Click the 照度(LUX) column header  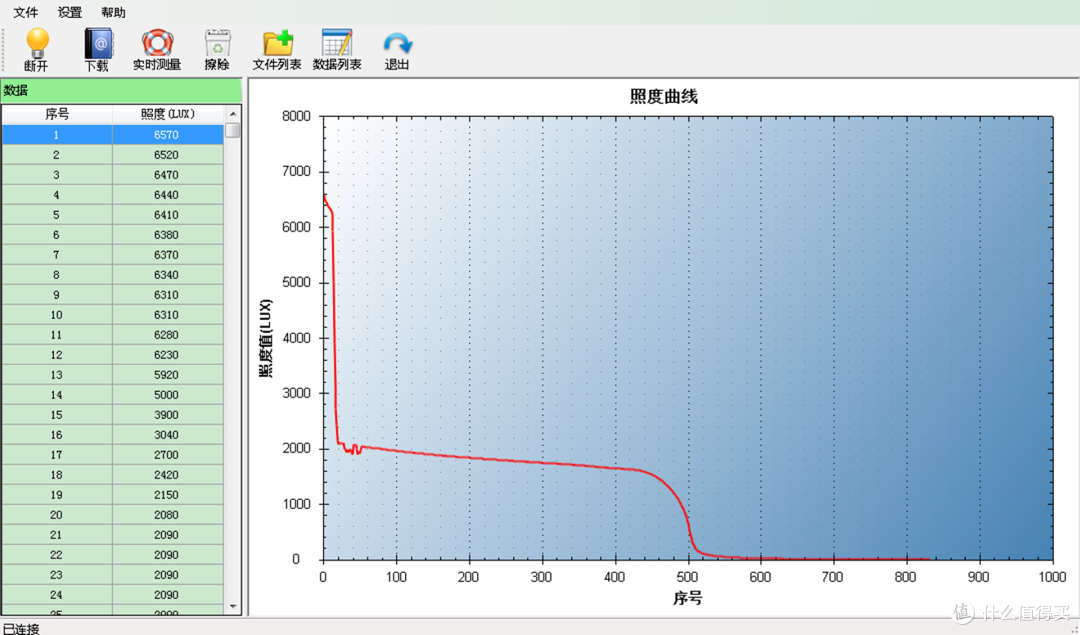pos(168,114)
